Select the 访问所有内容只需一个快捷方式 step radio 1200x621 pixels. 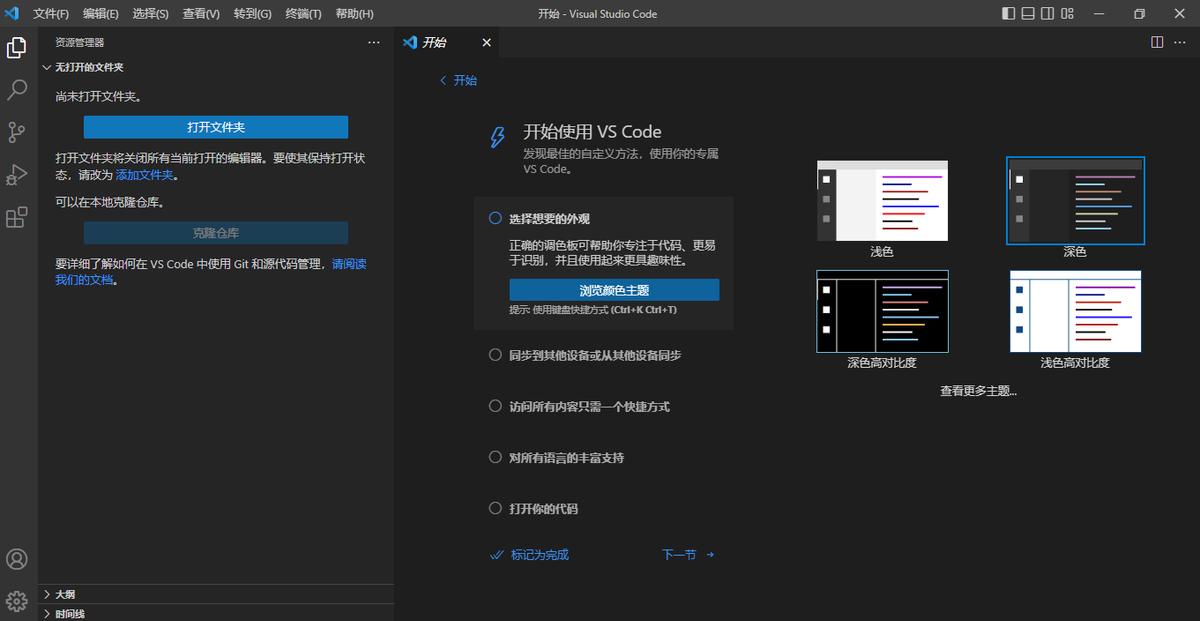[495, 406]
